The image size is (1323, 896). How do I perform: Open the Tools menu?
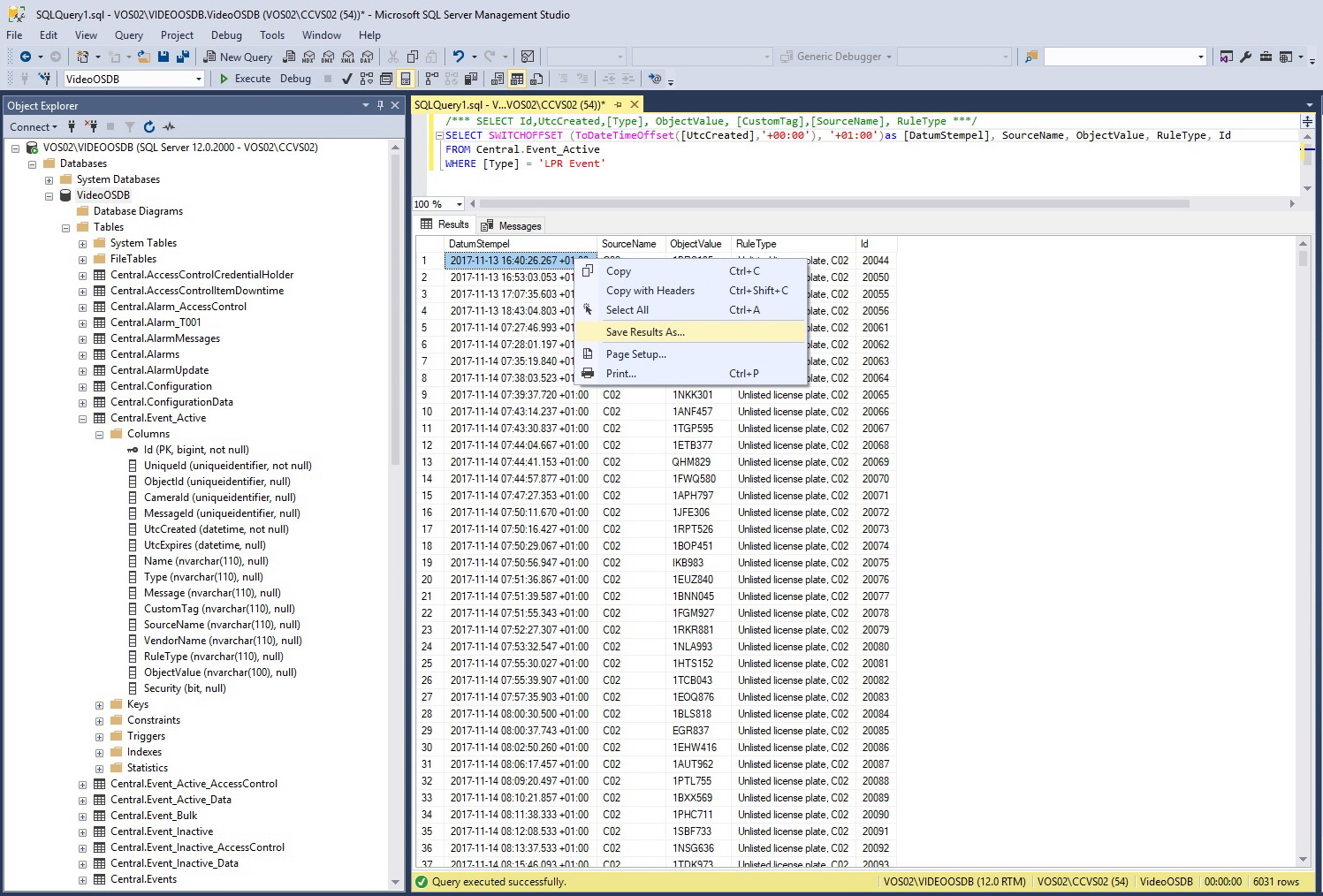coord(272,35)
